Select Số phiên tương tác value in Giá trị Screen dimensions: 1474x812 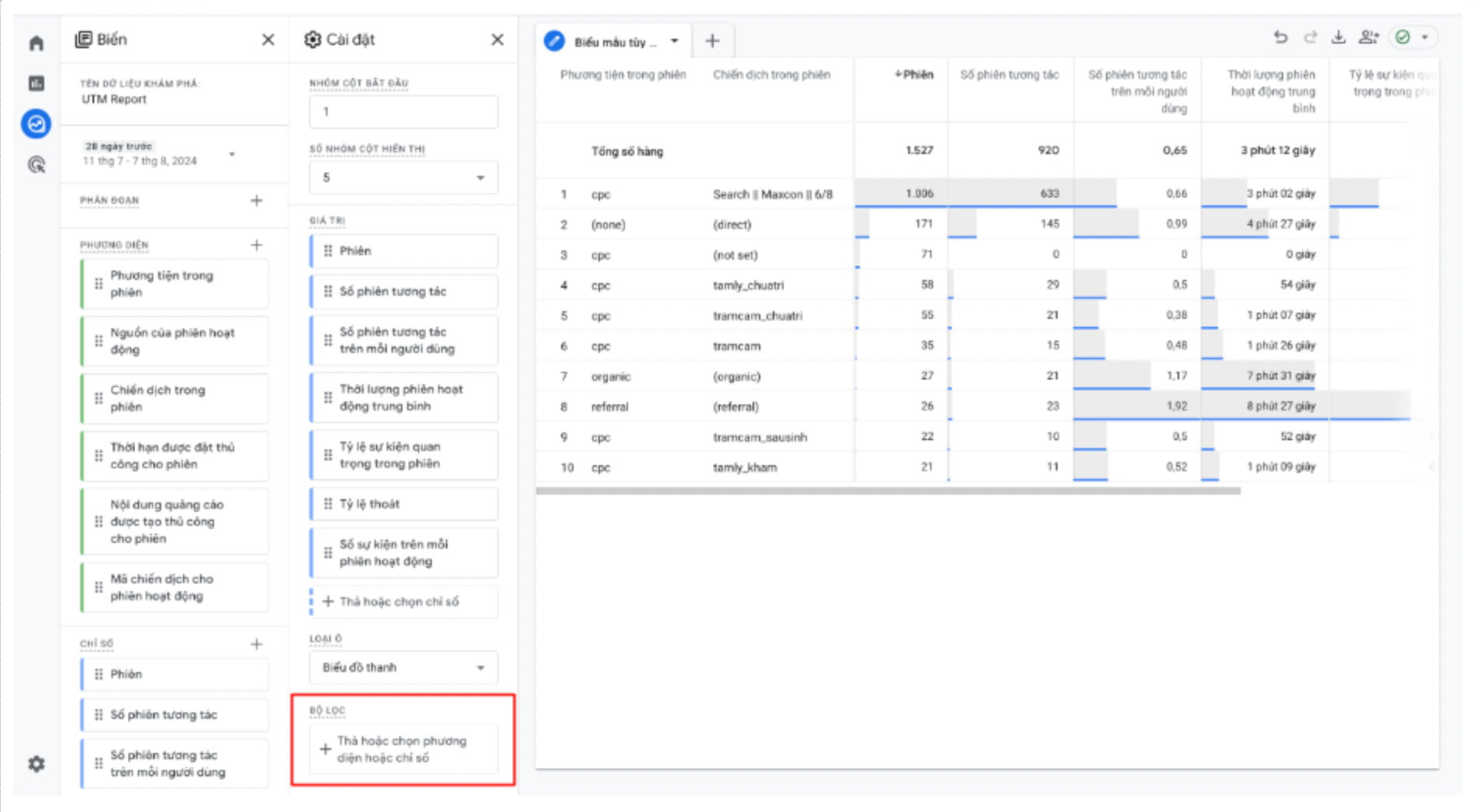pos(403,292)
